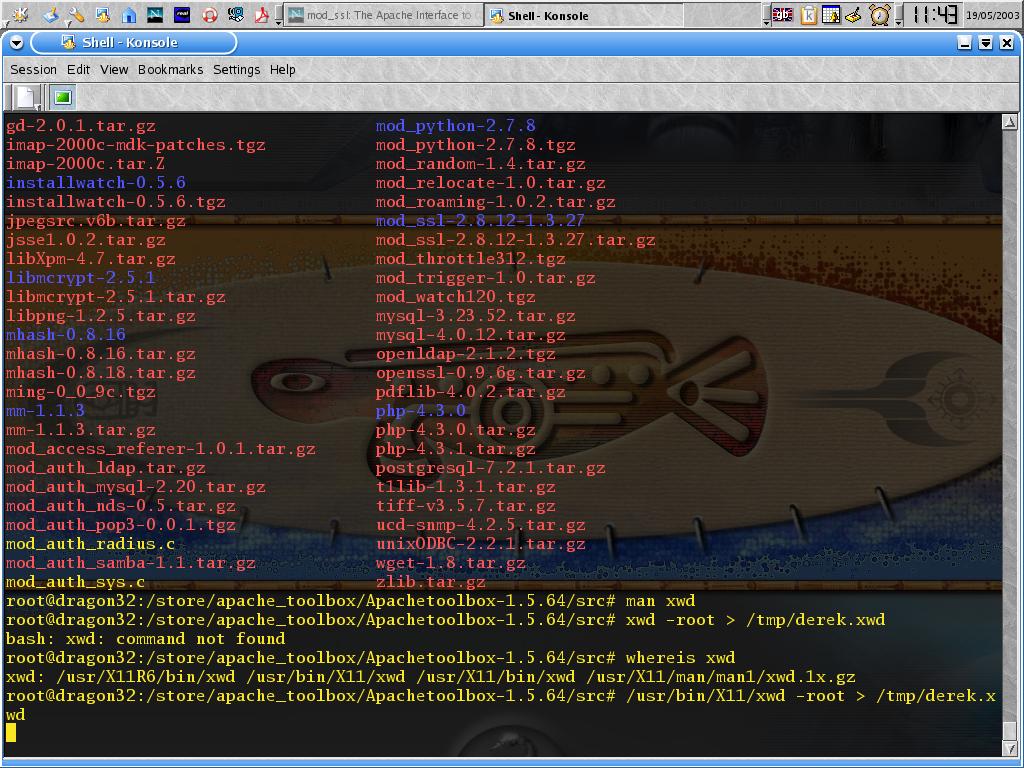Open the Session menu
The height and width of the screenshot is (768, 1024).
pos(33,69)
